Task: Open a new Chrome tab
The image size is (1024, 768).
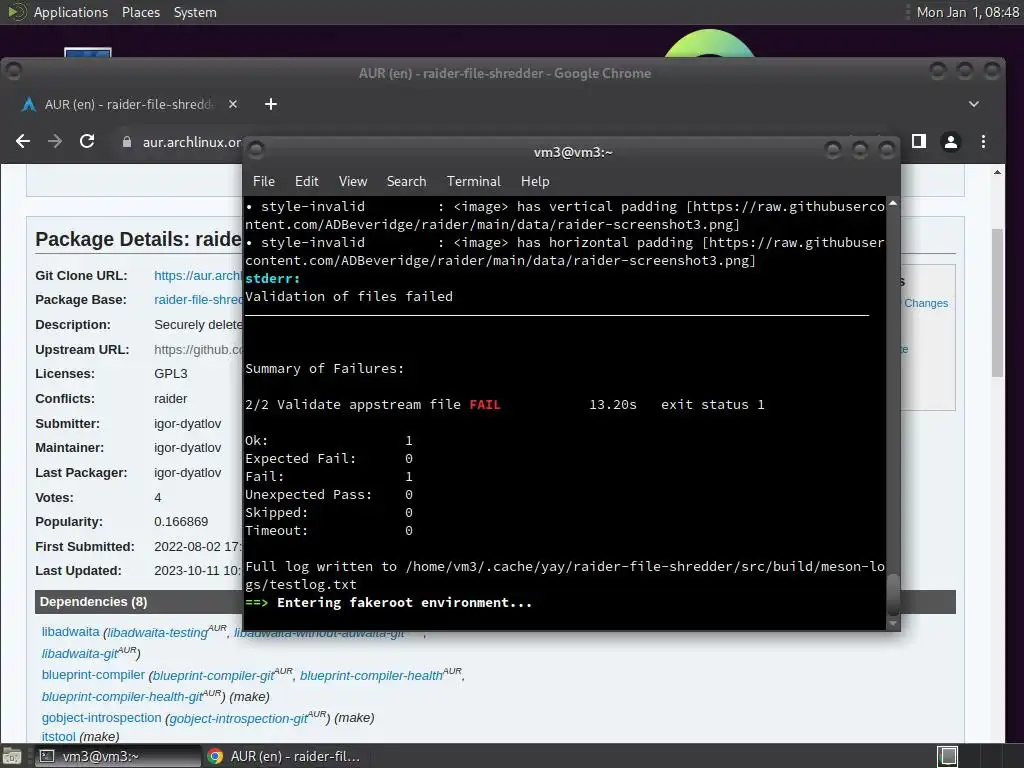Action: 271,104
